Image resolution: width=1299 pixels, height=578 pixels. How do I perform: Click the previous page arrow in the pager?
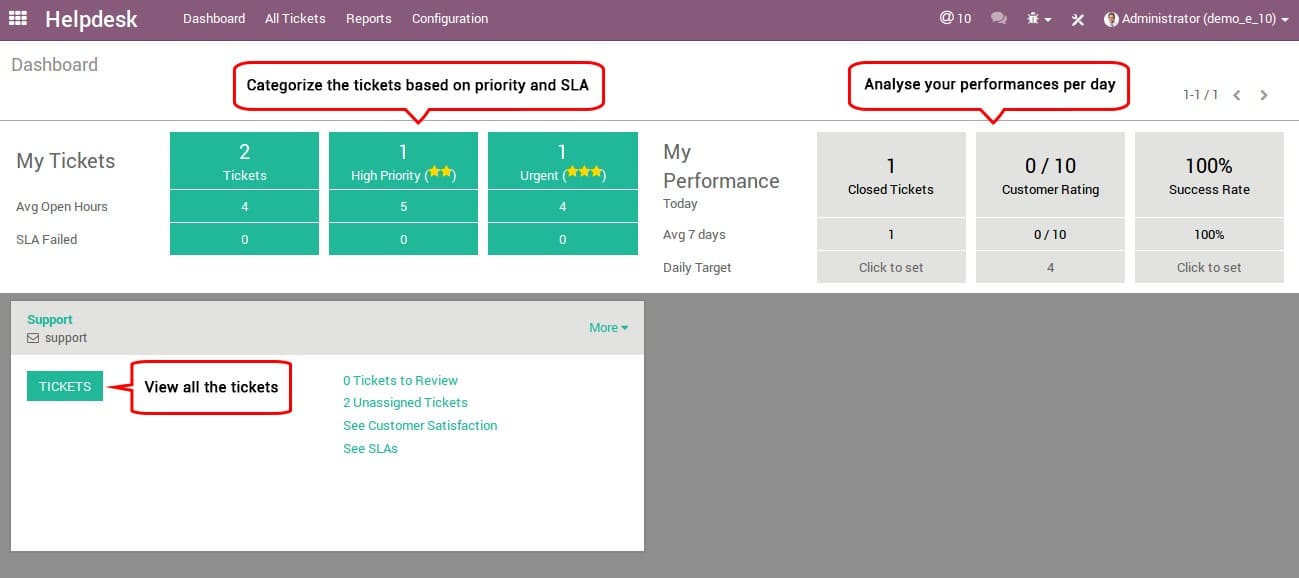pyautogui.click(x=1237, y=95)
